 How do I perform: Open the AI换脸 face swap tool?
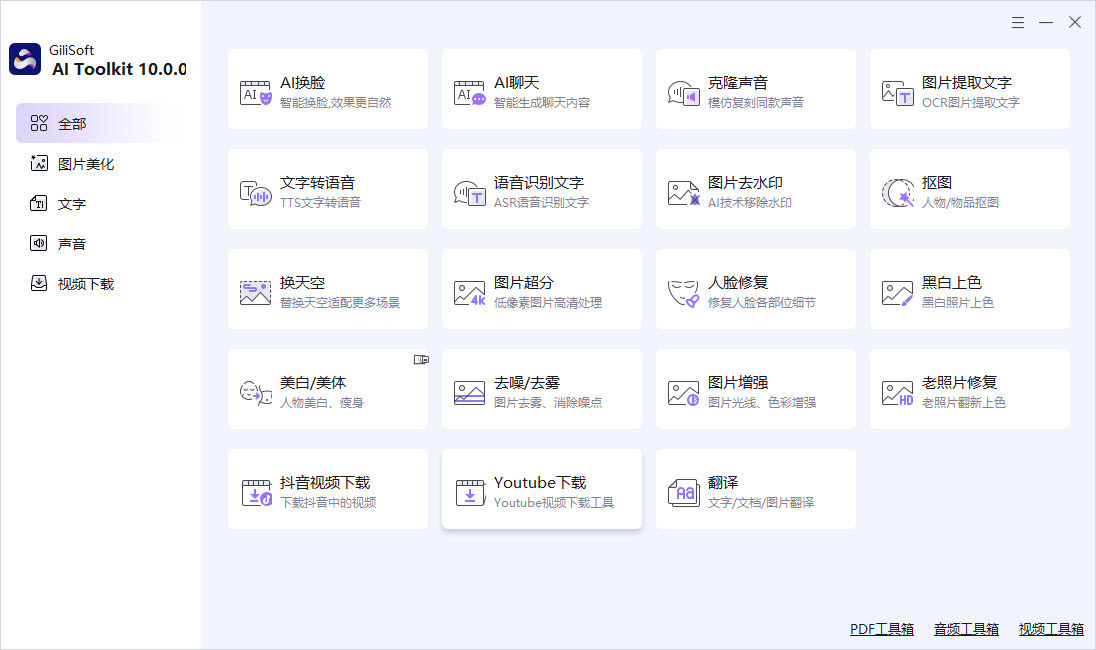[327, 89]
